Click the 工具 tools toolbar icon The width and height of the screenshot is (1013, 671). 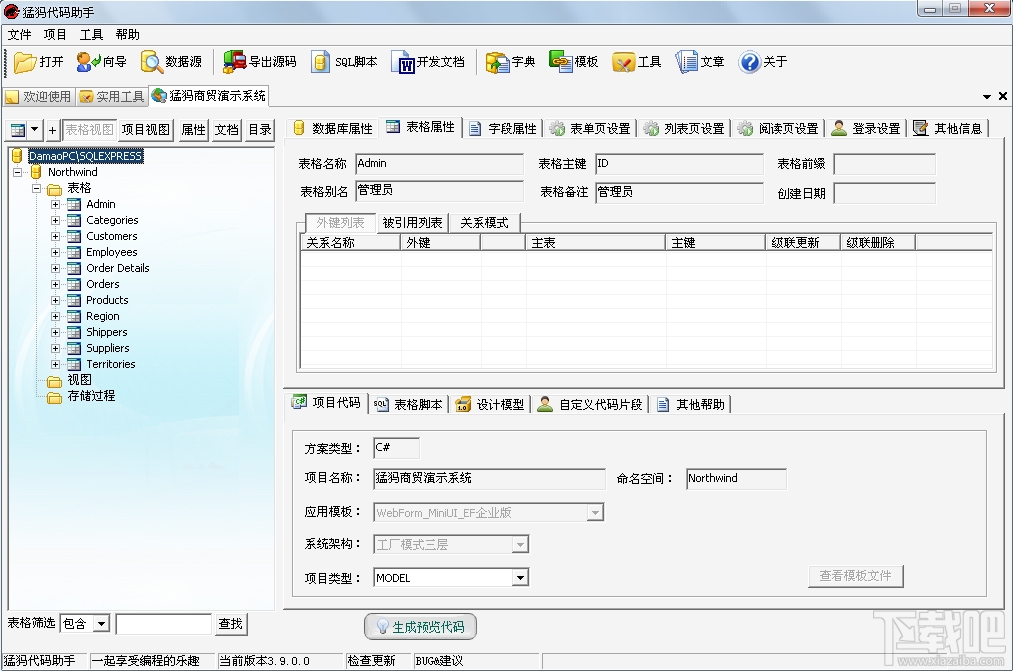click(x=623, y=62)
